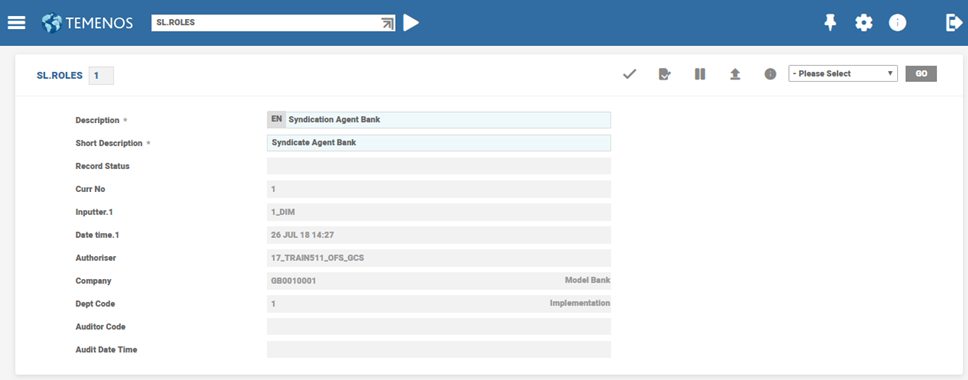This screenshot has width=968, height=380.
Task: Edit the Description field Syndication Agent Bank
Action: coord(448,120)
